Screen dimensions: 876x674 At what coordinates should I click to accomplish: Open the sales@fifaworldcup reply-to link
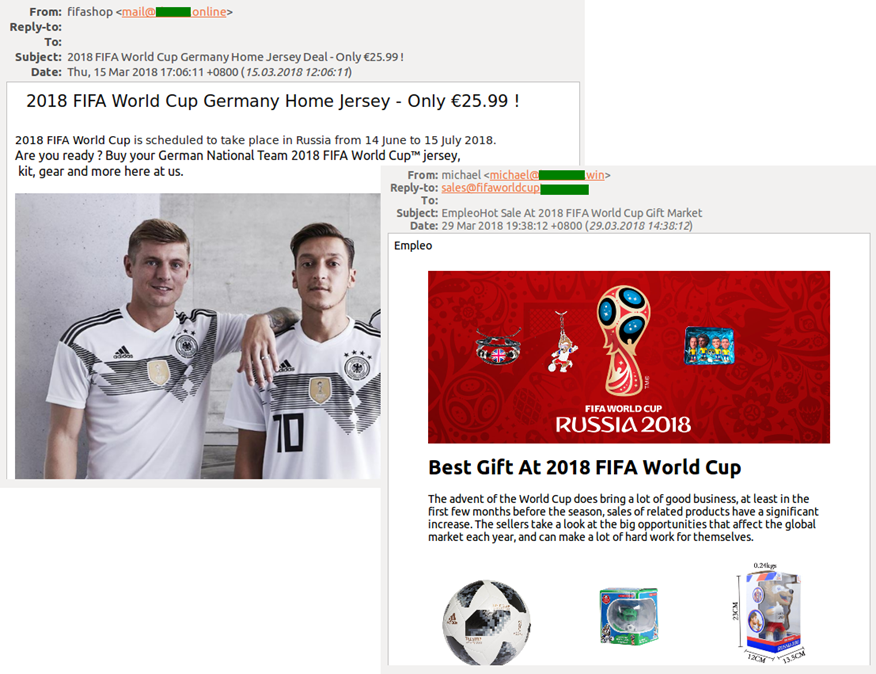515,188
